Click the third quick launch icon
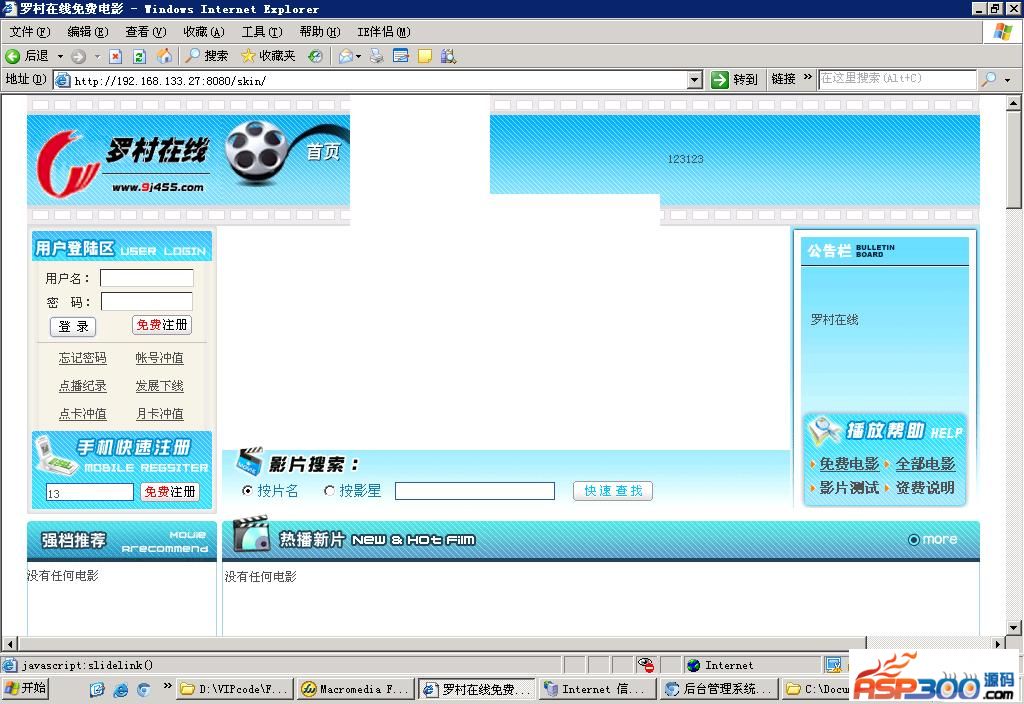Screen dimensions: 1024x704 pos(144,689)
